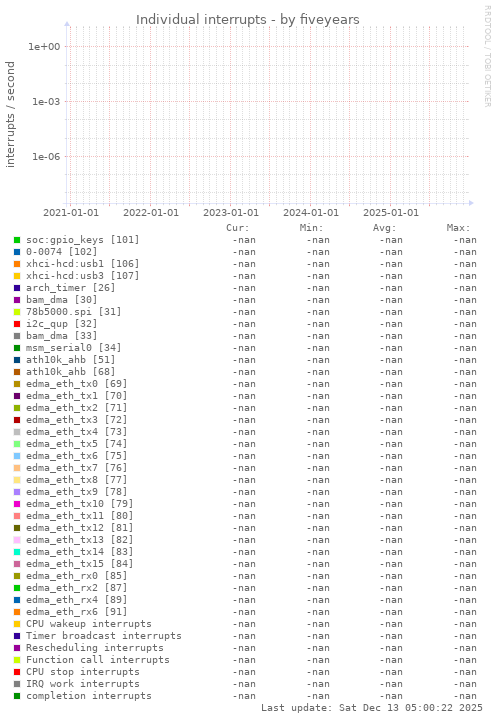Click the Min: column header

tap(311, 228)
